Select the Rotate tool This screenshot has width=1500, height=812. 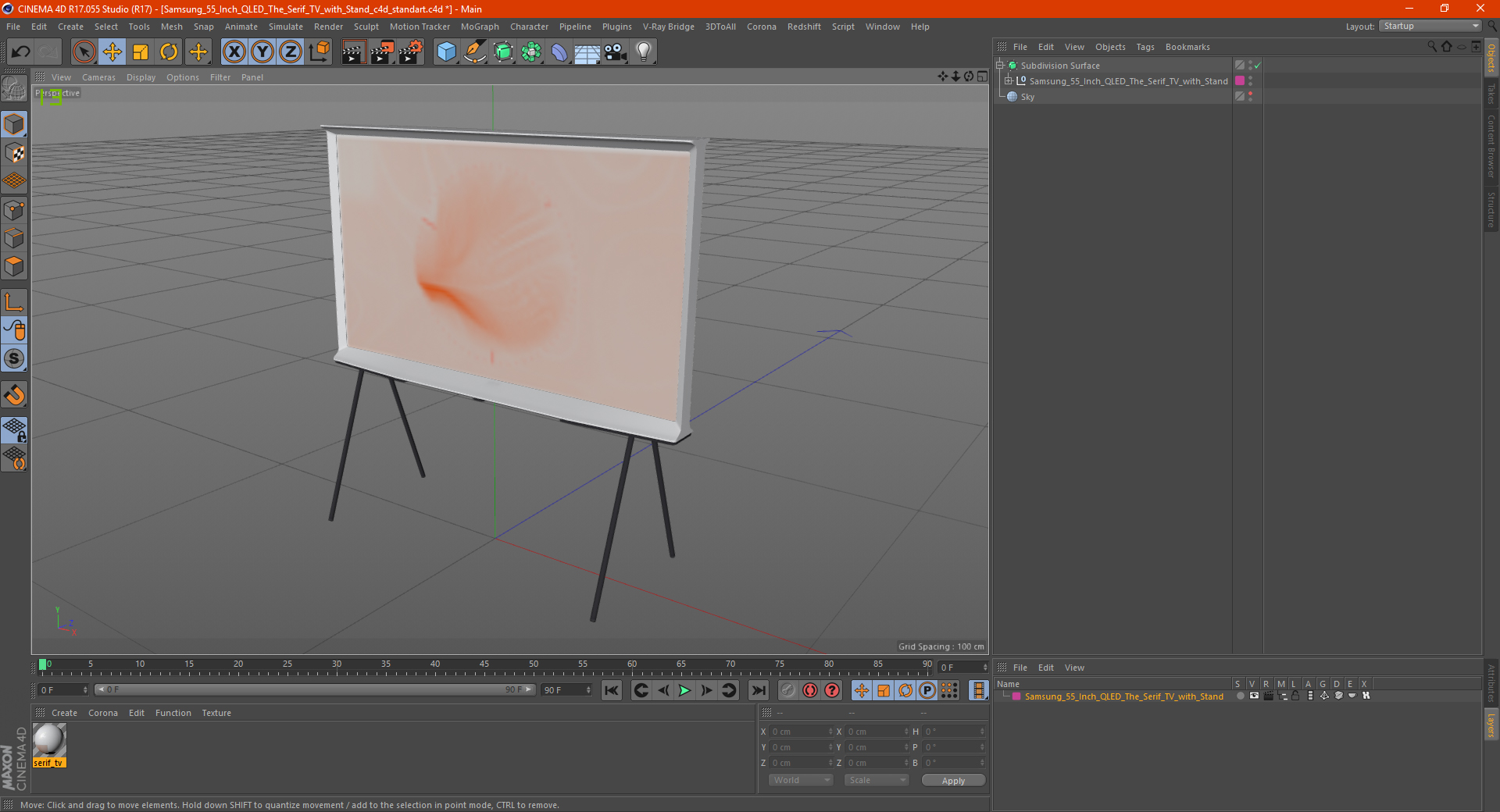169,52
